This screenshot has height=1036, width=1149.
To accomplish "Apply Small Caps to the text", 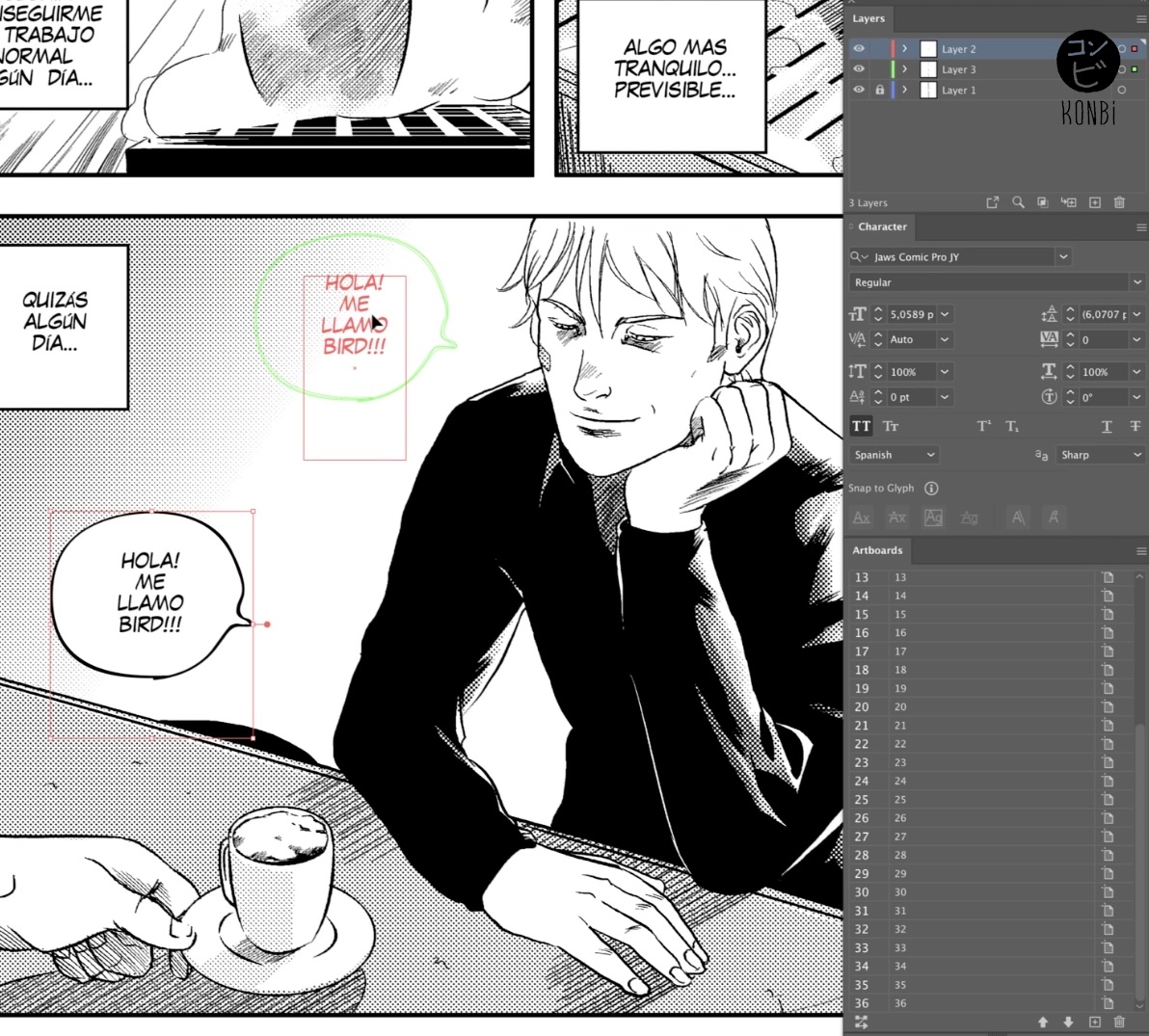I will pos(891,426).
